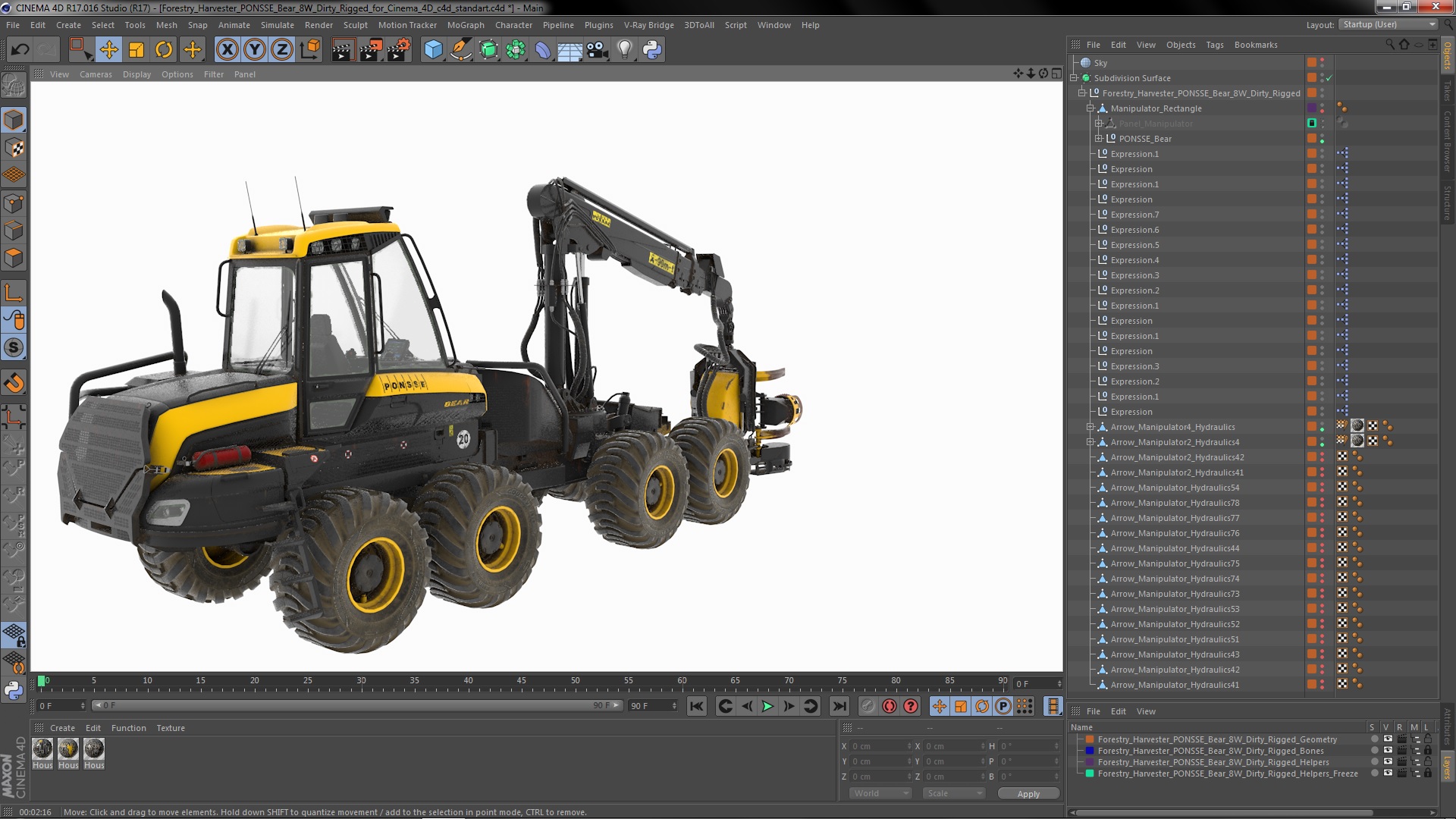Open Render Settings icon
The width and height of the screenshot is (1456, 819).
tap(398, 50)
